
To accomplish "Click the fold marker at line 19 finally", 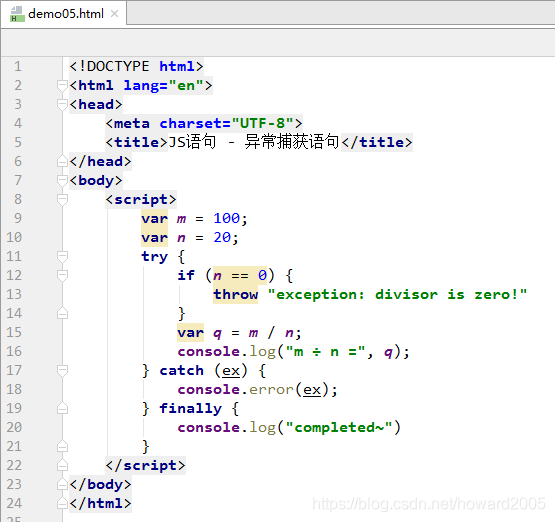I will click(x=62, y=408).
